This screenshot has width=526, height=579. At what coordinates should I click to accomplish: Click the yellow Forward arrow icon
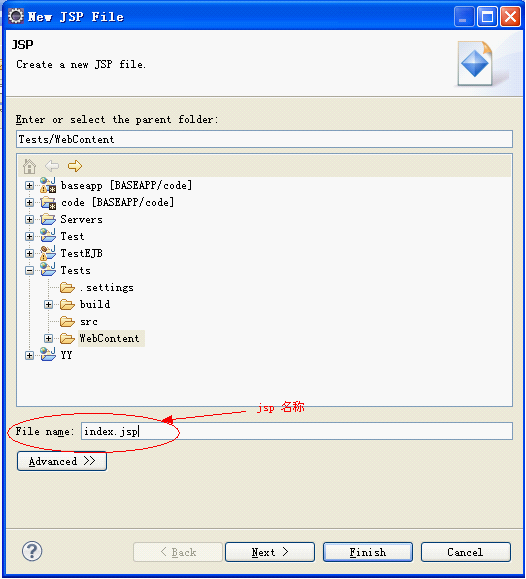[75, 166]
